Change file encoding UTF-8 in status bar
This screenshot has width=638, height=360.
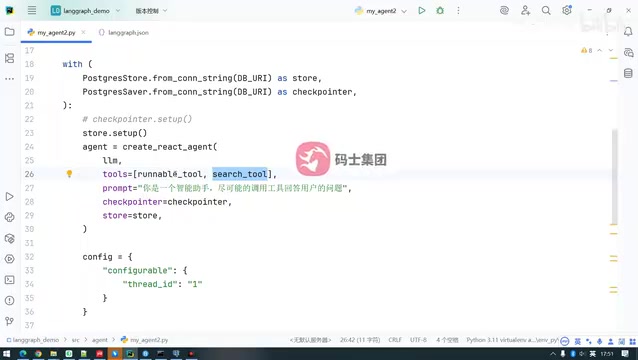(418, 340)
